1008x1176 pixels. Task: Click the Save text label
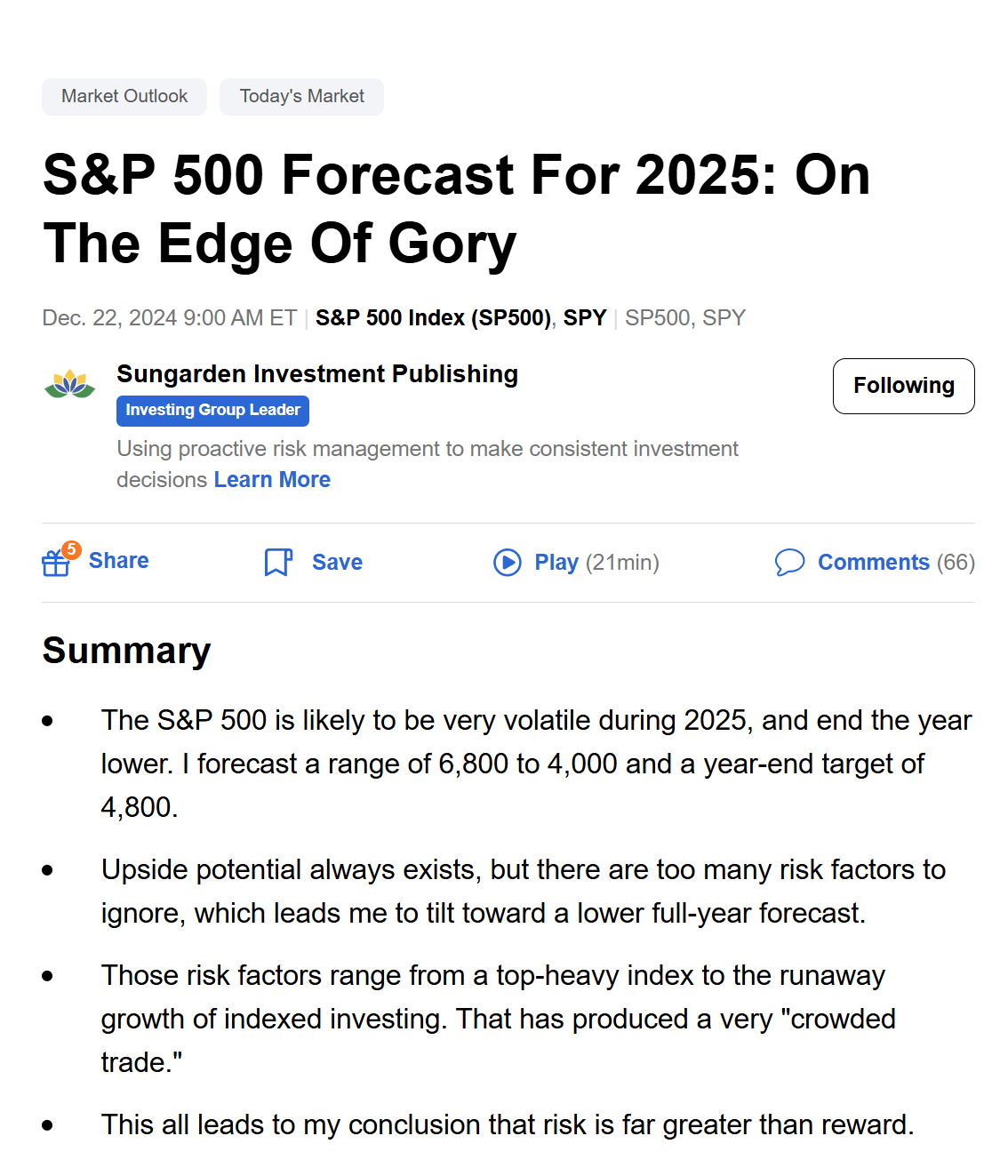tap(336, 562)
